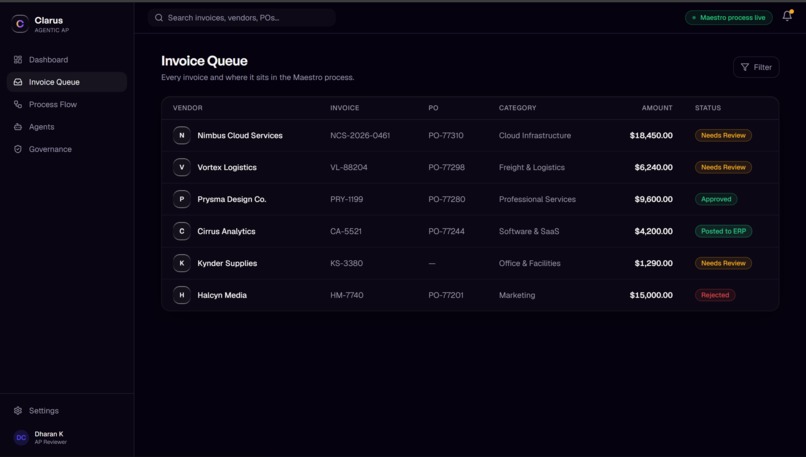The width and height of the screenshot is (806, 457).
Task: Click the INVOICE column header
Action: pos(344,108)
